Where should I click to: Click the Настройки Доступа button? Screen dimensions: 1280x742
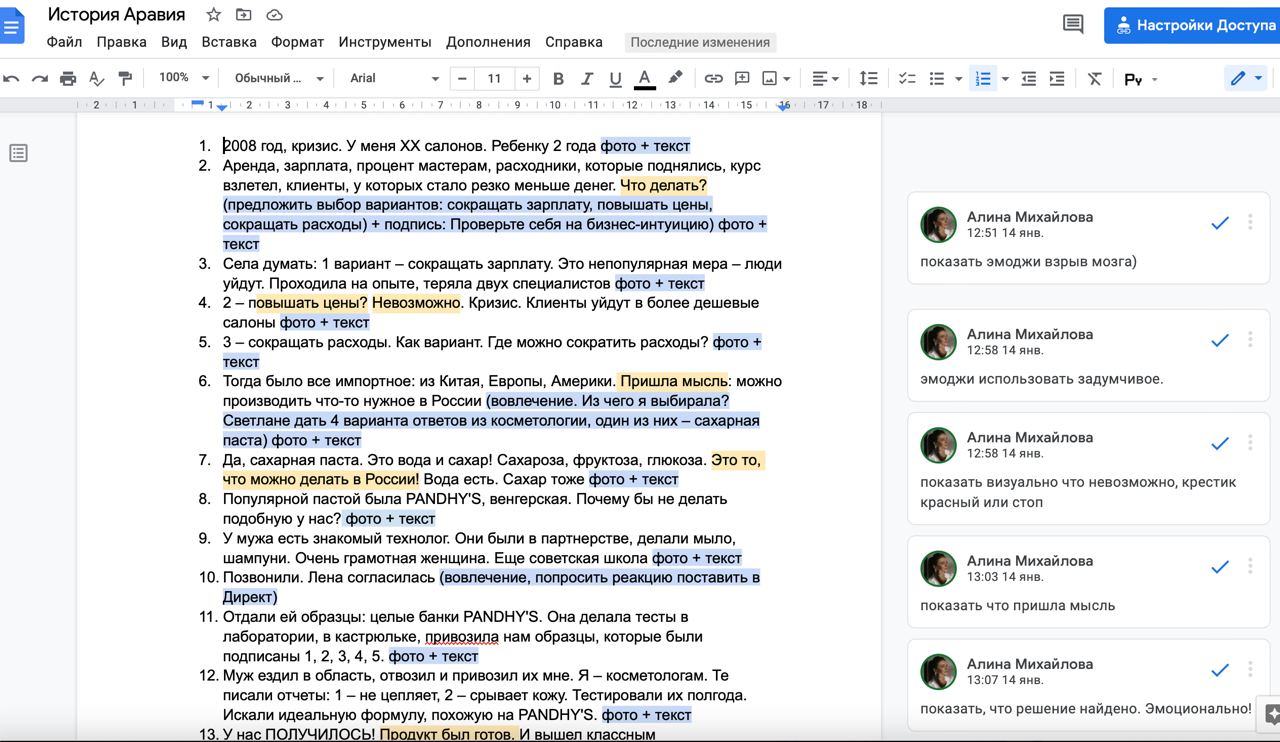[x=1192, y=25]
